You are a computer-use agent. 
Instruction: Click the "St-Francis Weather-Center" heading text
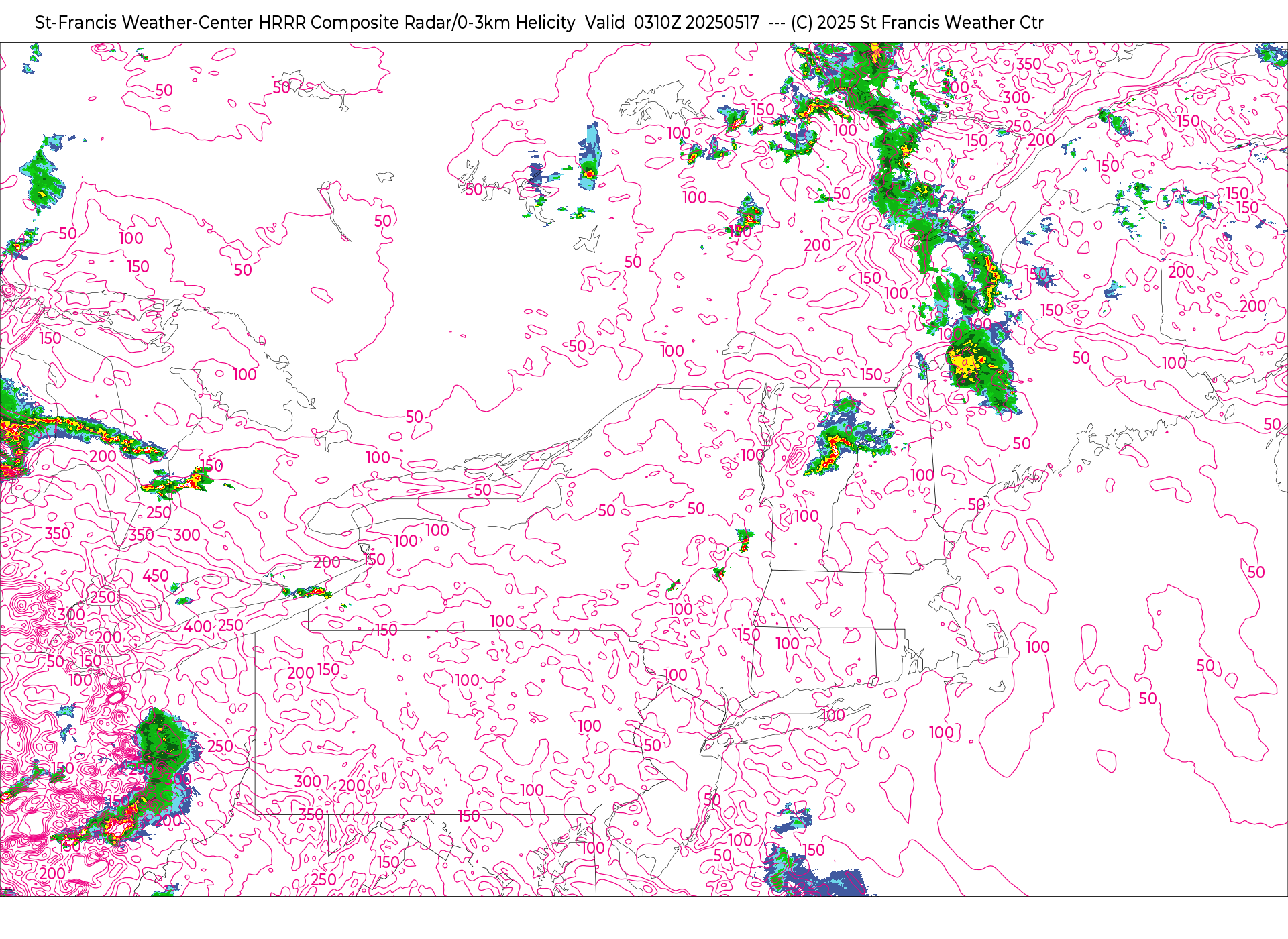144,23
